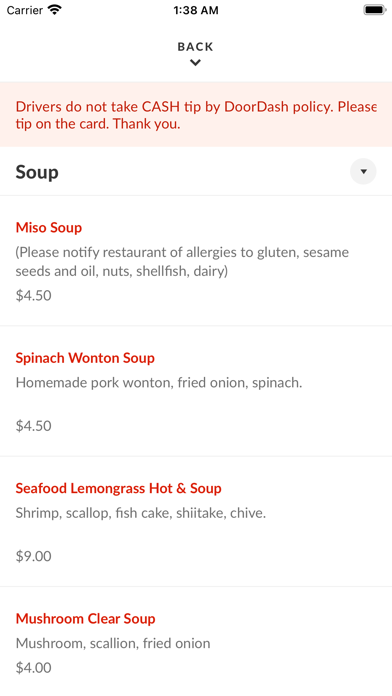Tap Homemade pork wonton description
Screen dimensions: 392x696
pyautogui.click(x=159, y=383)
